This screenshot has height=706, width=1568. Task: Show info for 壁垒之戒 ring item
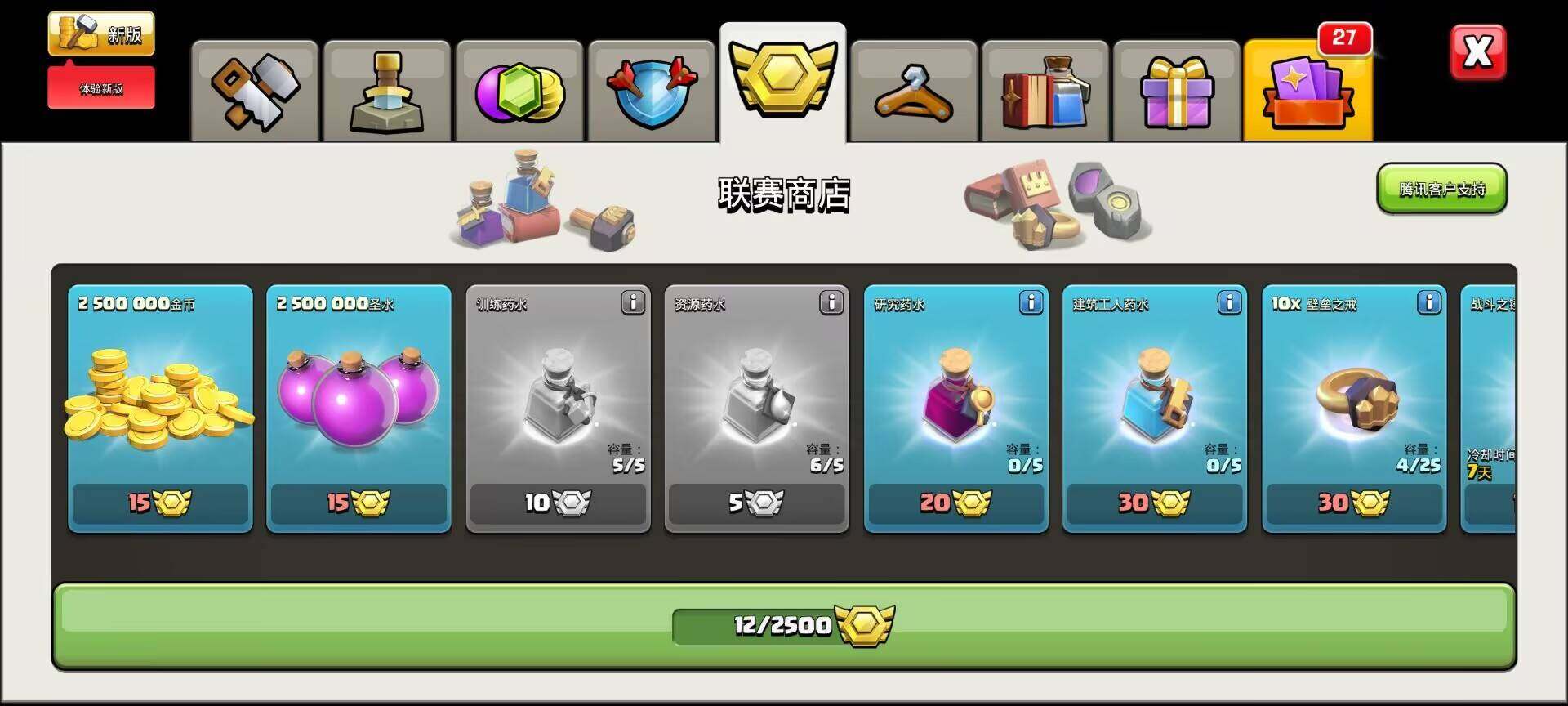point(1428,303)
